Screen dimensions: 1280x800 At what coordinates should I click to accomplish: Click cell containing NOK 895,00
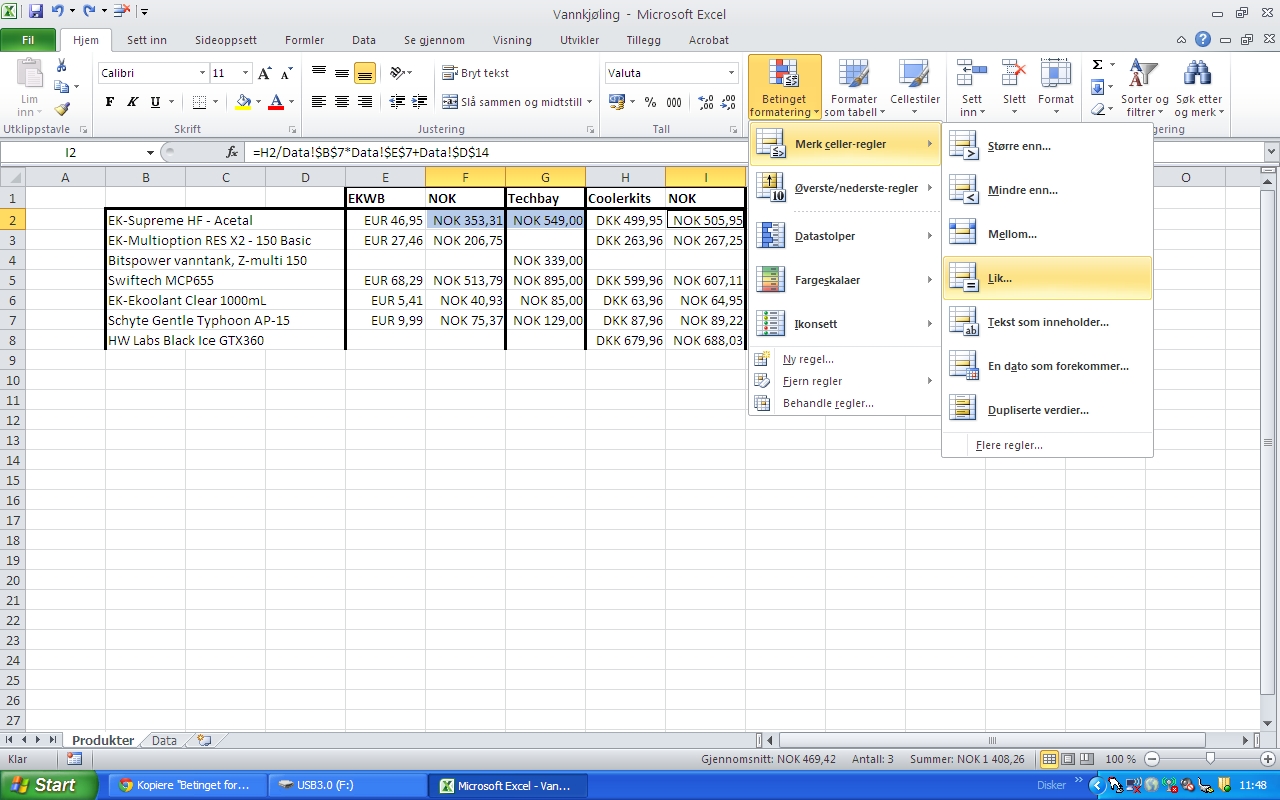click(546, 280)
